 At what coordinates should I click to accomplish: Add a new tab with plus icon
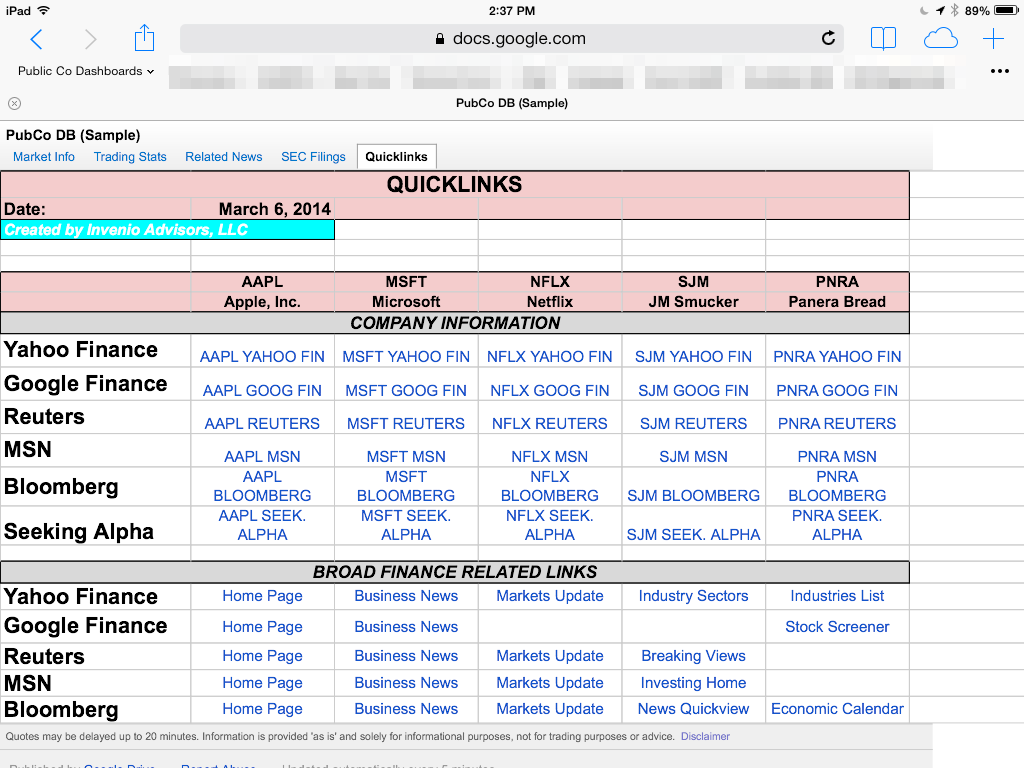993,39
